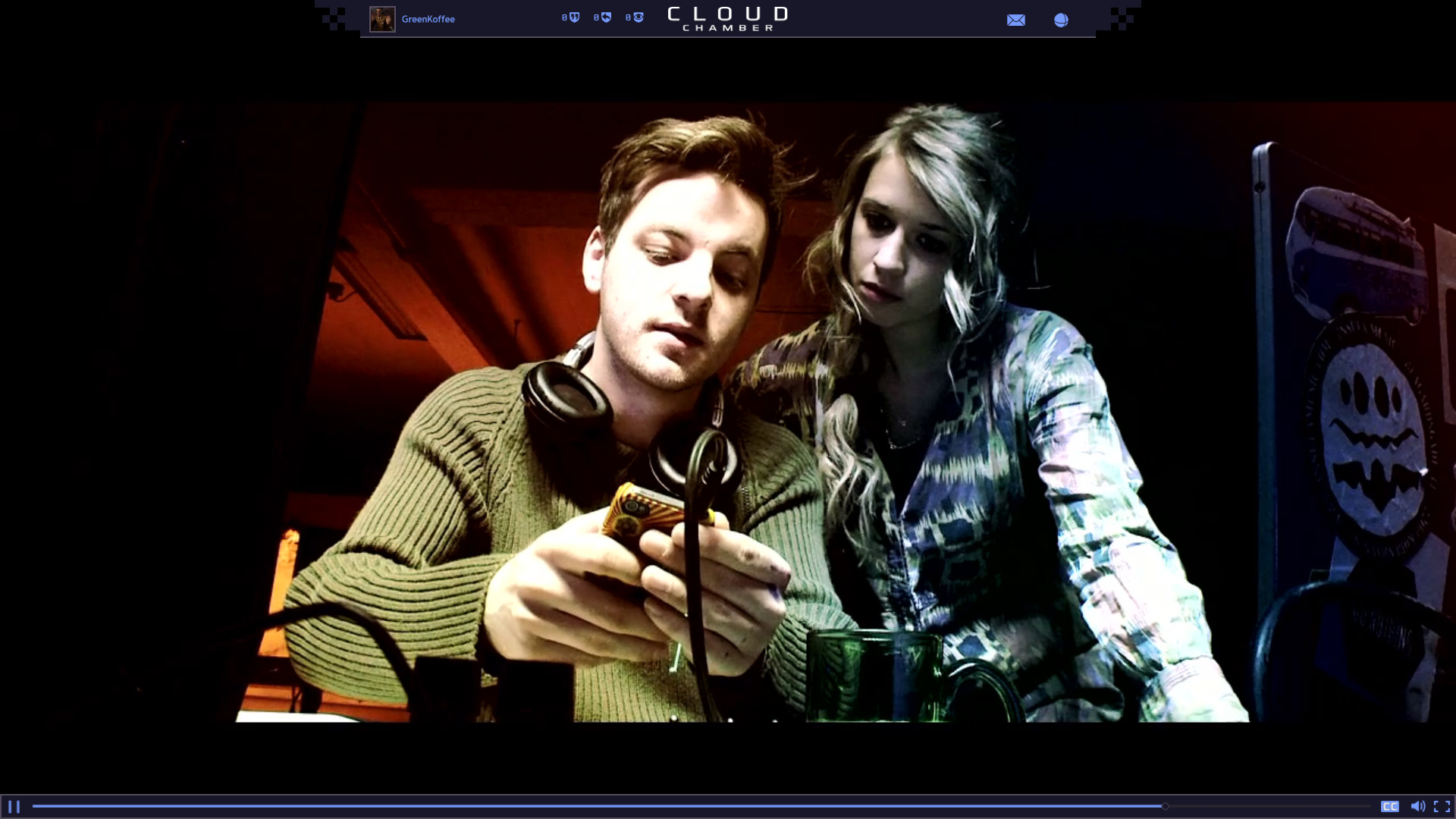Mute the video volume
The image size is (1456, 819).
[x=1417, y=807]
